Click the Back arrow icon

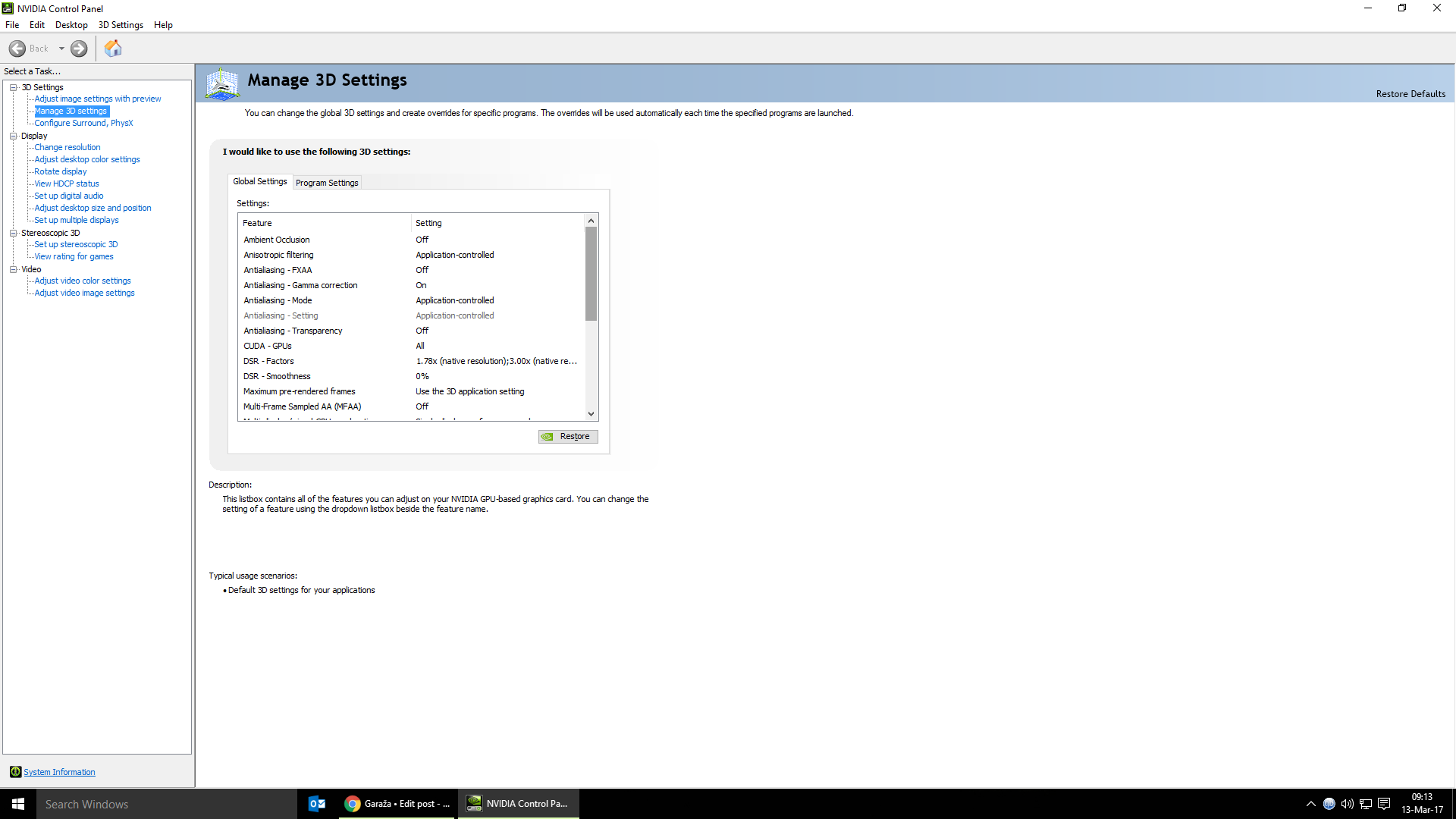tap(17, 49)
